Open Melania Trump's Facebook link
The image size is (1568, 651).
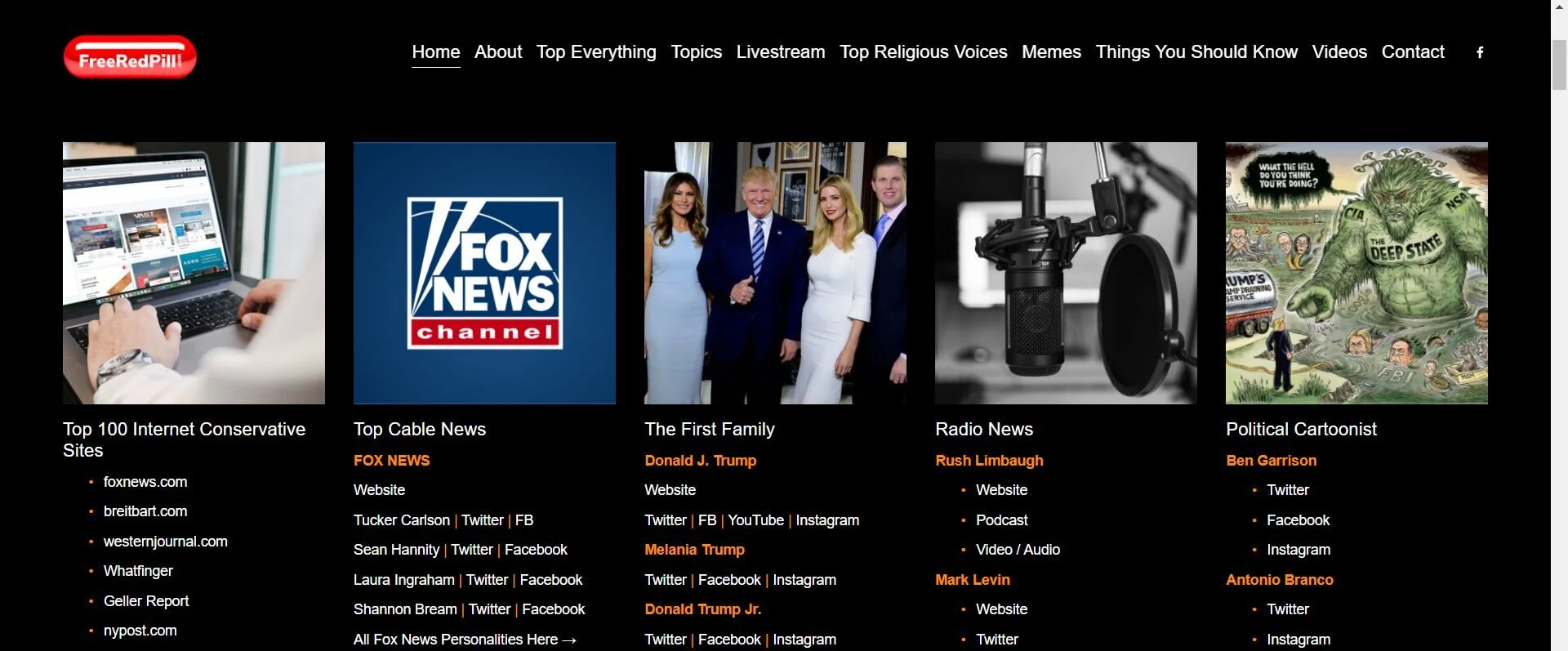729,580
